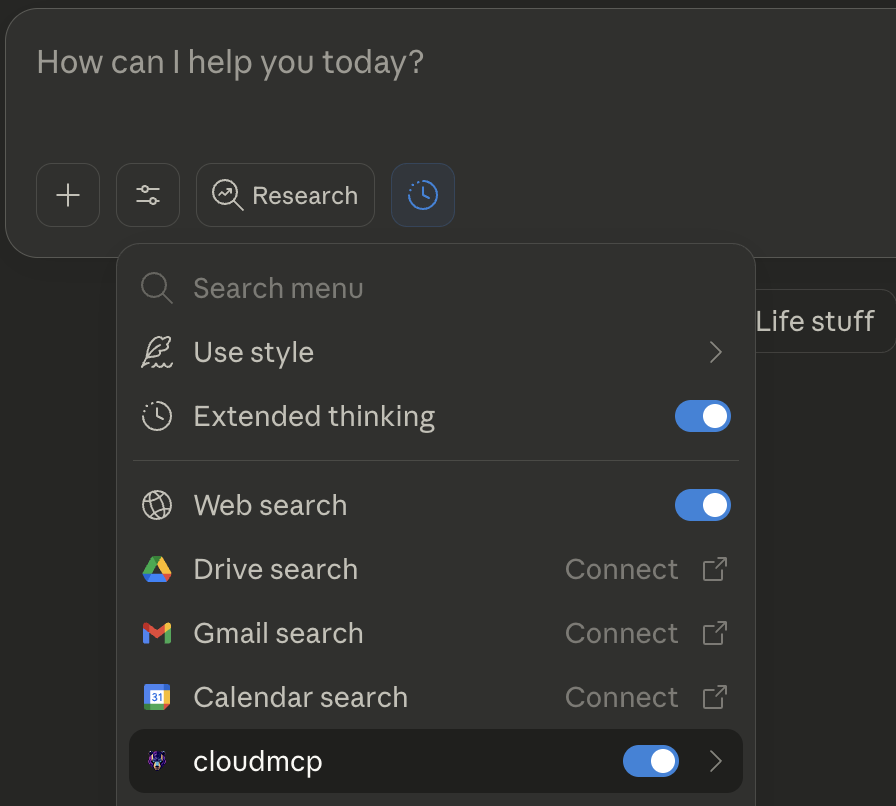Expand the cloudmcp submenu chevron
896x806 pixels.
(715, 761)
